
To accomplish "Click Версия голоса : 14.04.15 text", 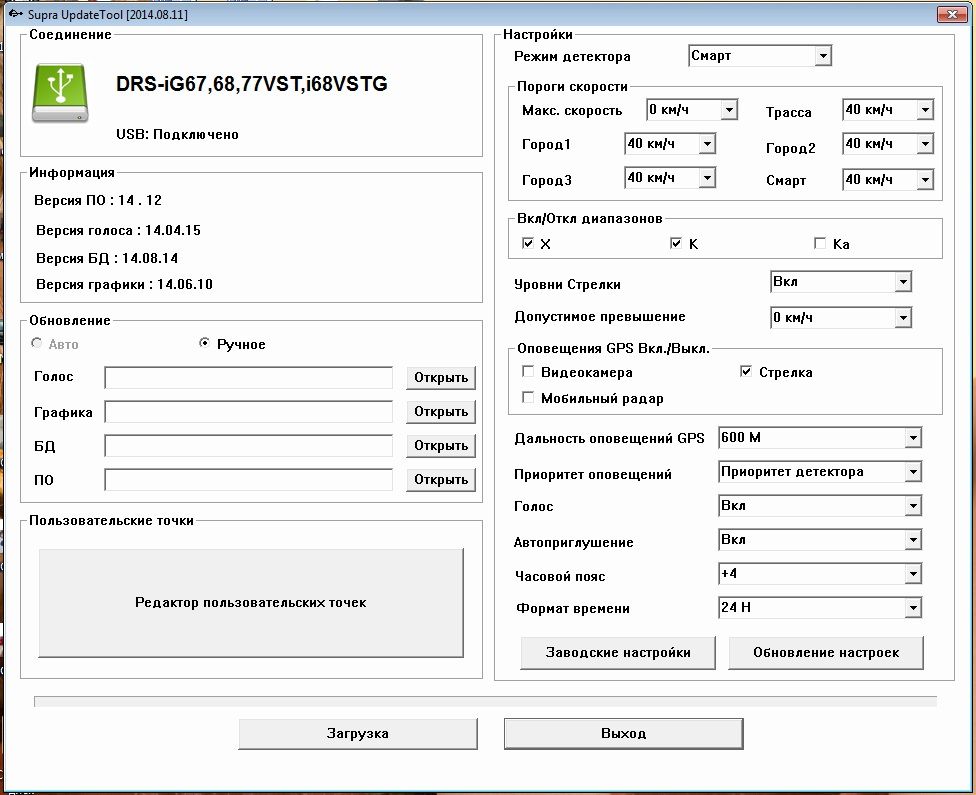I will click(118, 230).
